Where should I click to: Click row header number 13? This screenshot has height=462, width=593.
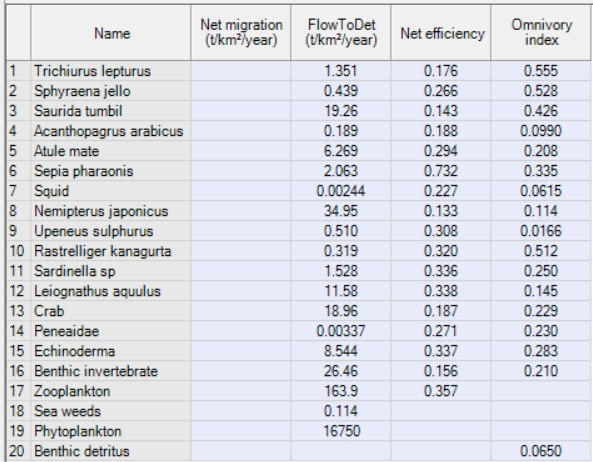point(19,312)
